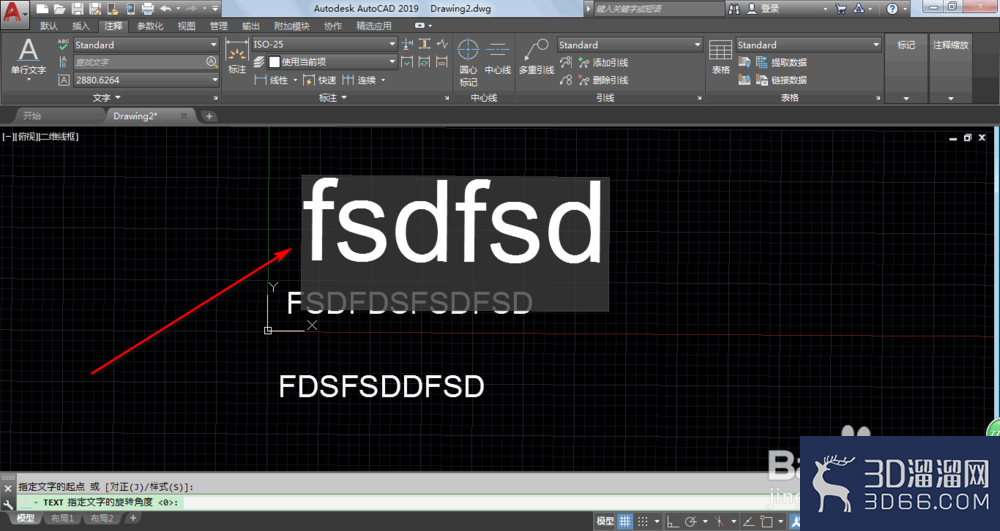Switch to the 输出 ribbon tab

[251, 26]
